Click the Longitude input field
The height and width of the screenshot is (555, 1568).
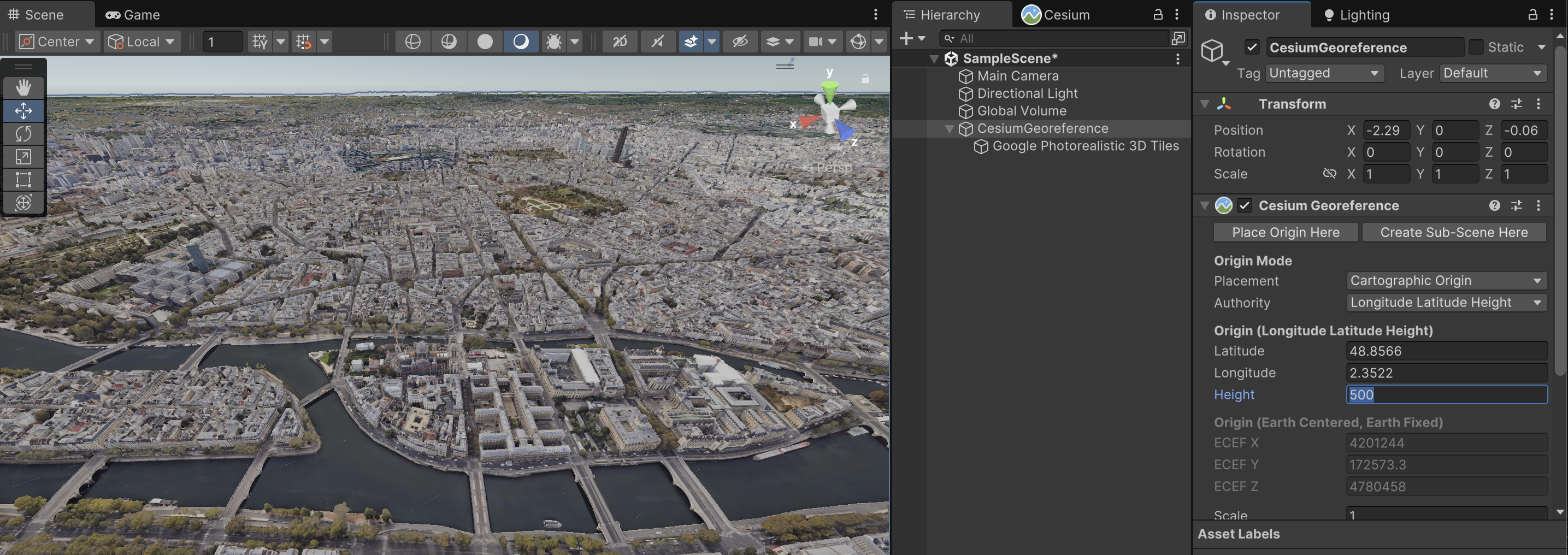click(1446, 373)
